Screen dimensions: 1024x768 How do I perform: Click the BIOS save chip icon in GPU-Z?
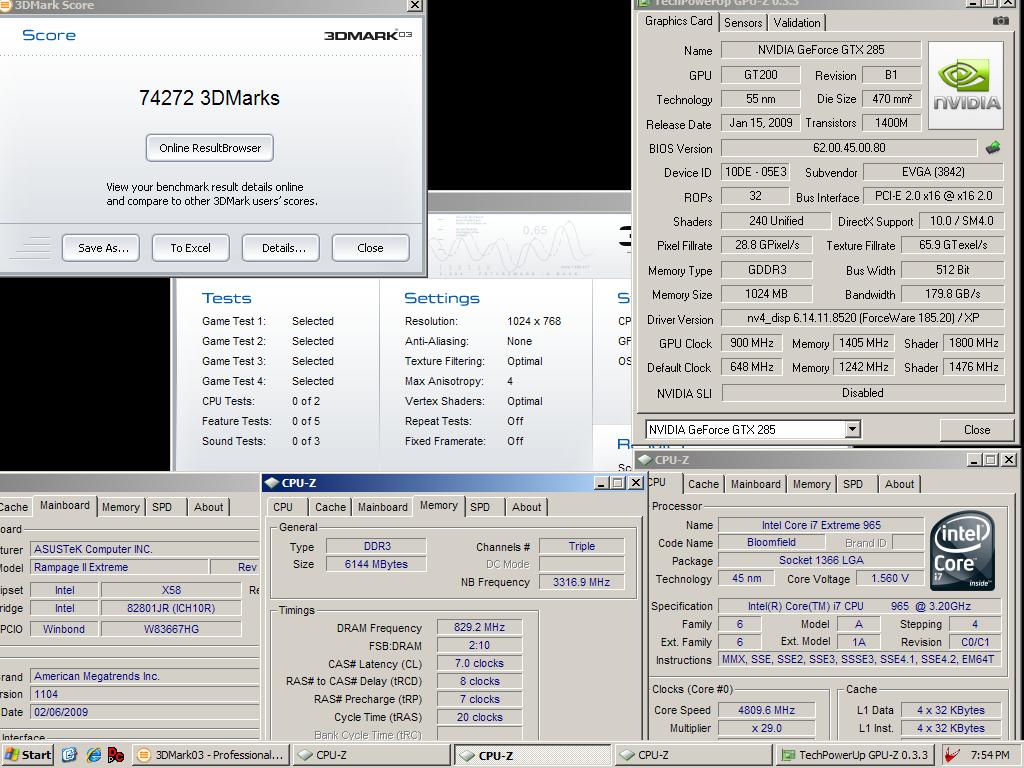pos(993,148)
